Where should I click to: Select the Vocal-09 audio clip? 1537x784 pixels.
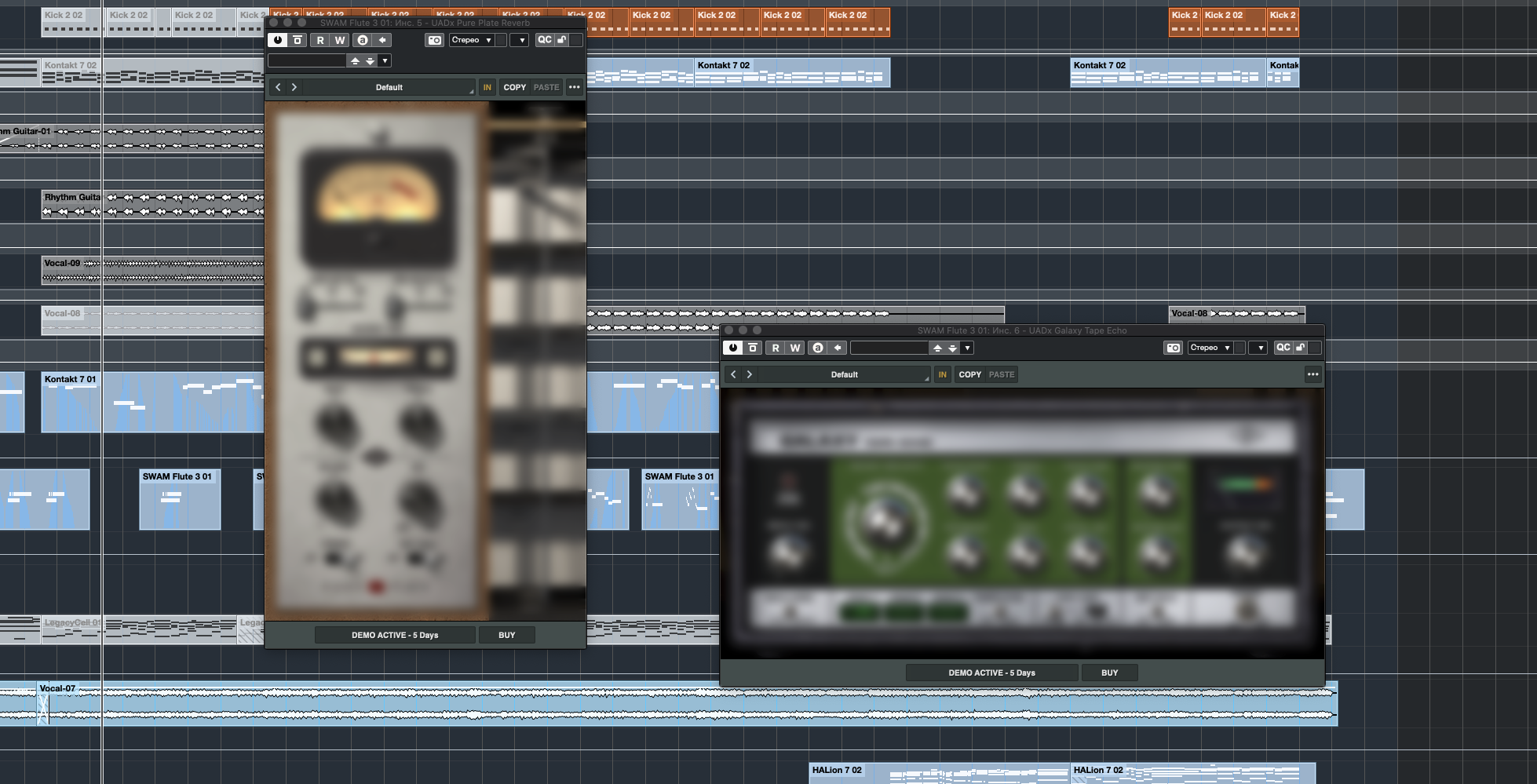[152, 270]
